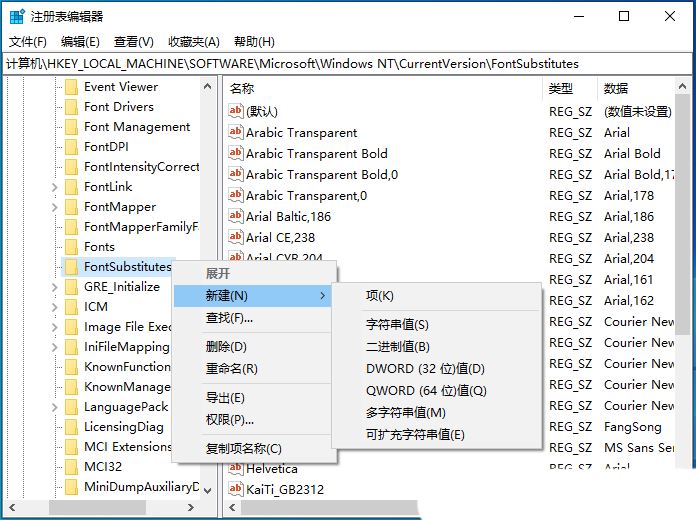The width and height of the screenshot is (696, 520).
Task: Expand the Image File Exec tree node
Action: 55,327
